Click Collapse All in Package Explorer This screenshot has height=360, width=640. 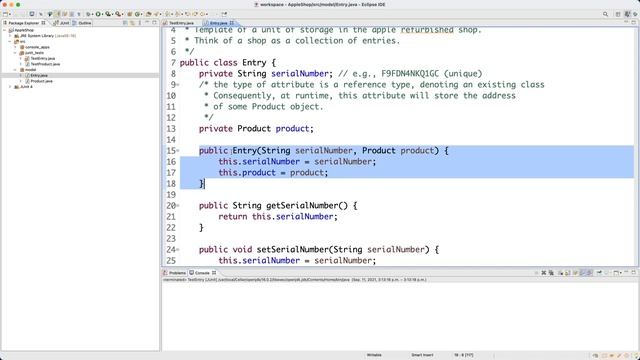[125, 23]
